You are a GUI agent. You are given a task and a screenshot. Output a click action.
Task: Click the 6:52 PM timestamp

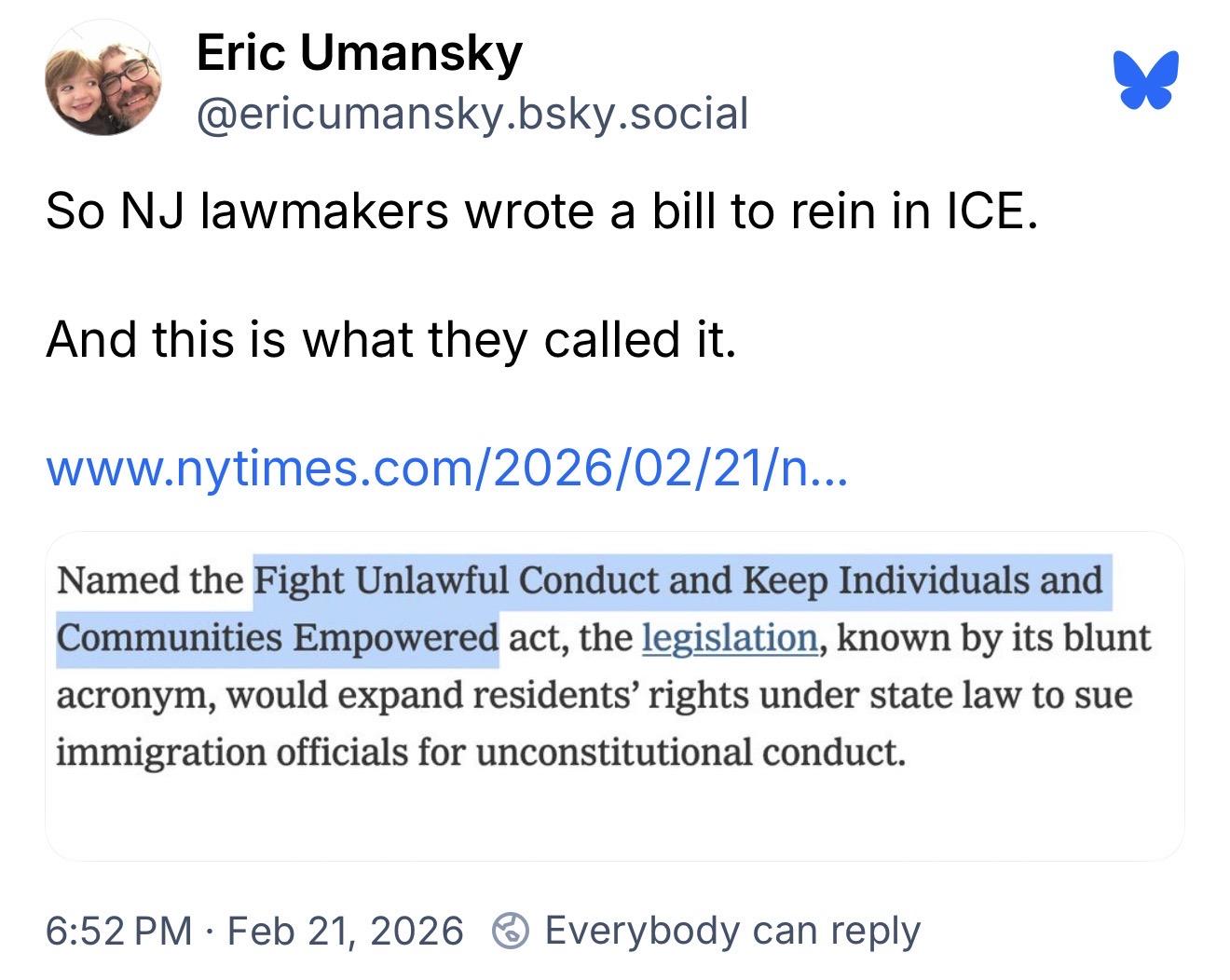(118, 931)
